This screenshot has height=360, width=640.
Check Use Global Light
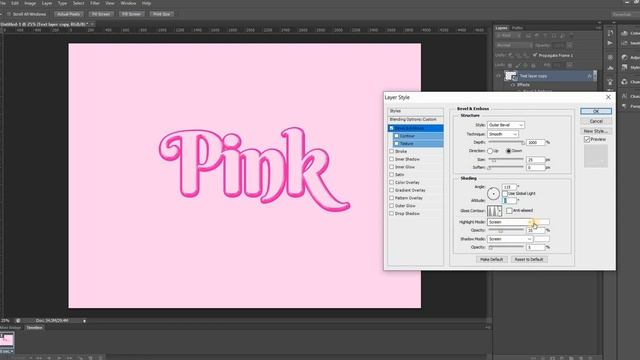(505, 193)
